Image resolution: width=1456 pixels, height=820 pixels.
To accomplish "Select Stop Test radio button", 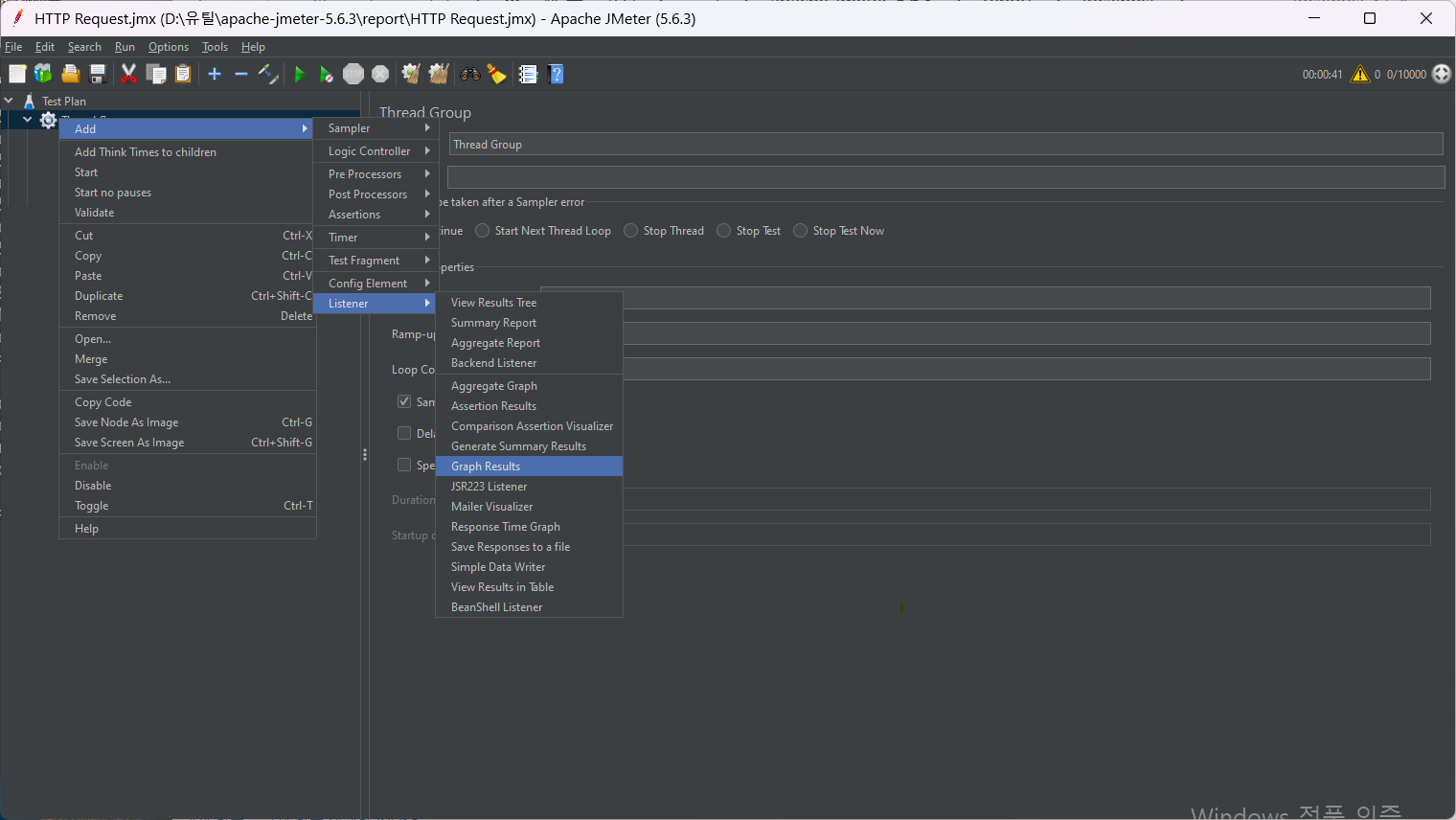I will (724, 231).
